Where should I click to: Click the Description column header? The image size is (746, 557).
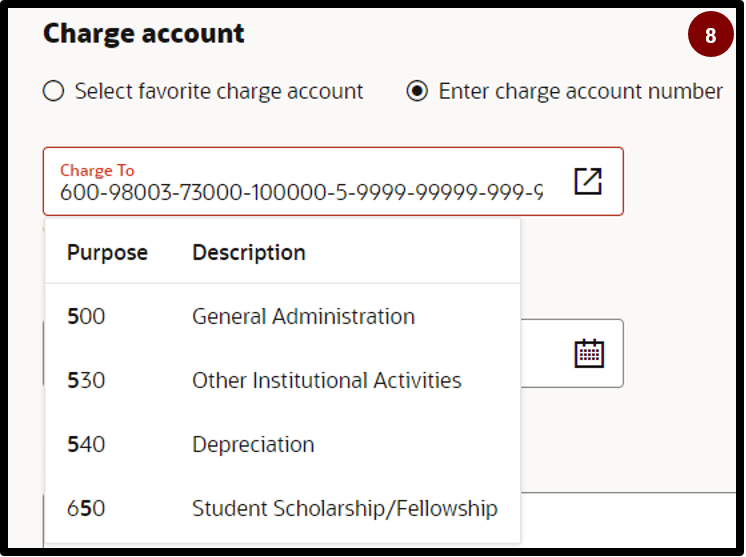point(248,252)
